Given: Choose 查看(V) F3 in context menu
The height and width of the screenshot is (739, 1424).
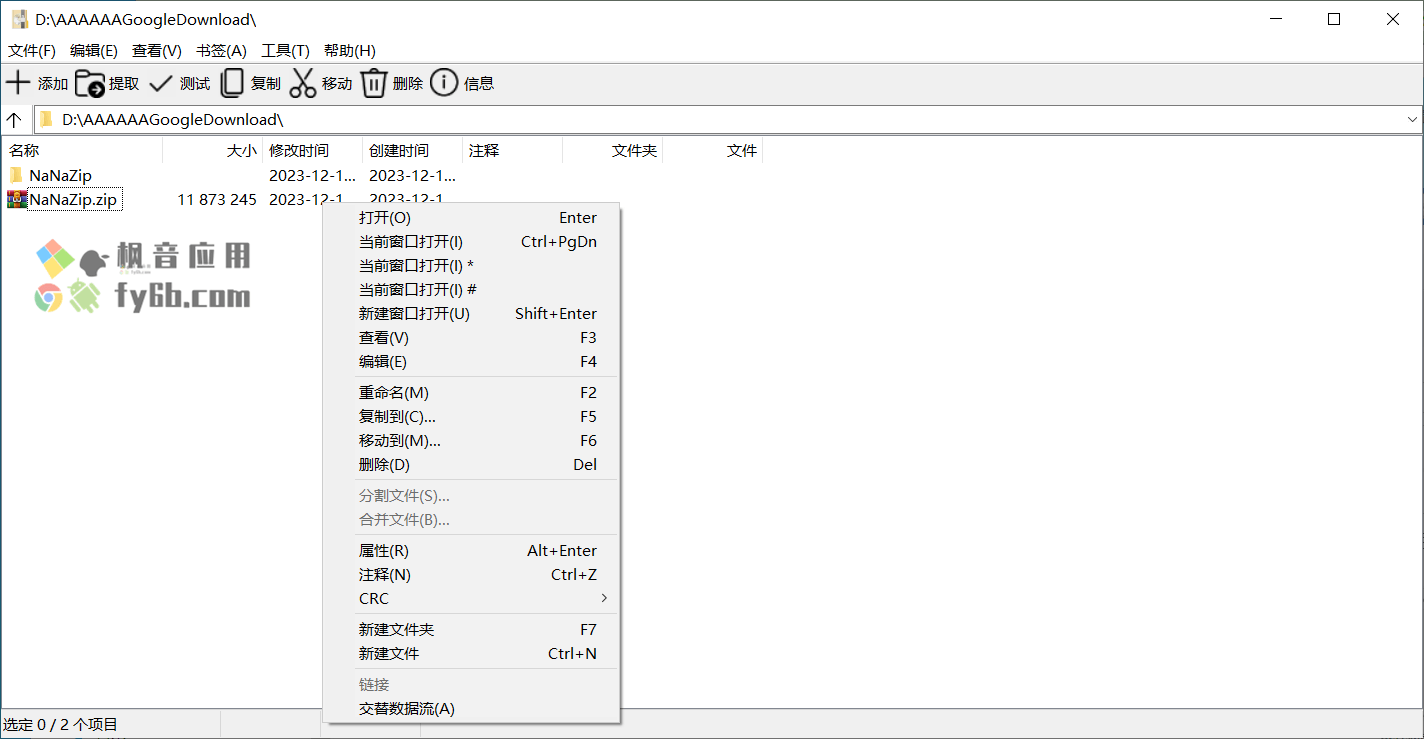Looking at the screenshot, I should pos(472,338).
